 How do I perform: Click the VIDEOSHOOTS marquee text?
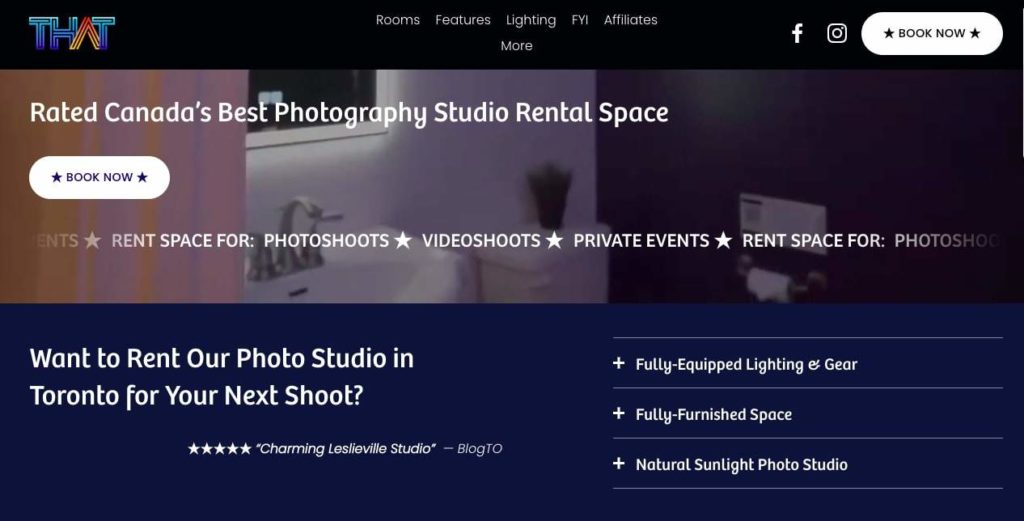[x=481, y=241]
